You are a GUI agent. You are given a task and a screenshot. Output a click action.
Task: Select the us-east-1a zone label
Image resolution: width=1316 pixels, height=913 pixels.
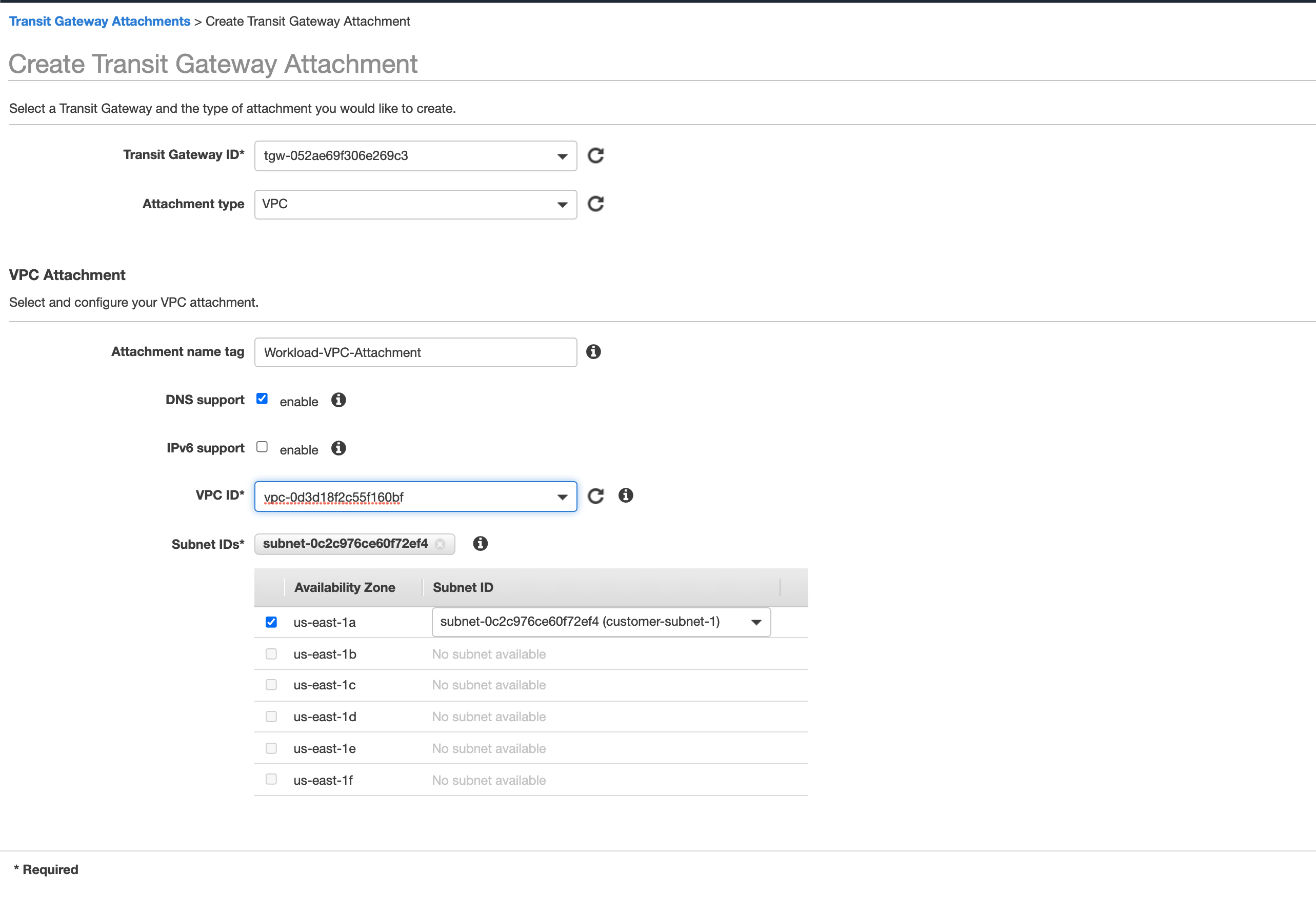point(325,623)
